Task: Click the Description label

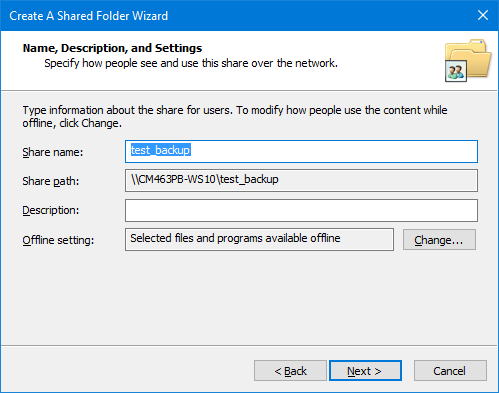Action: point(51,210)
